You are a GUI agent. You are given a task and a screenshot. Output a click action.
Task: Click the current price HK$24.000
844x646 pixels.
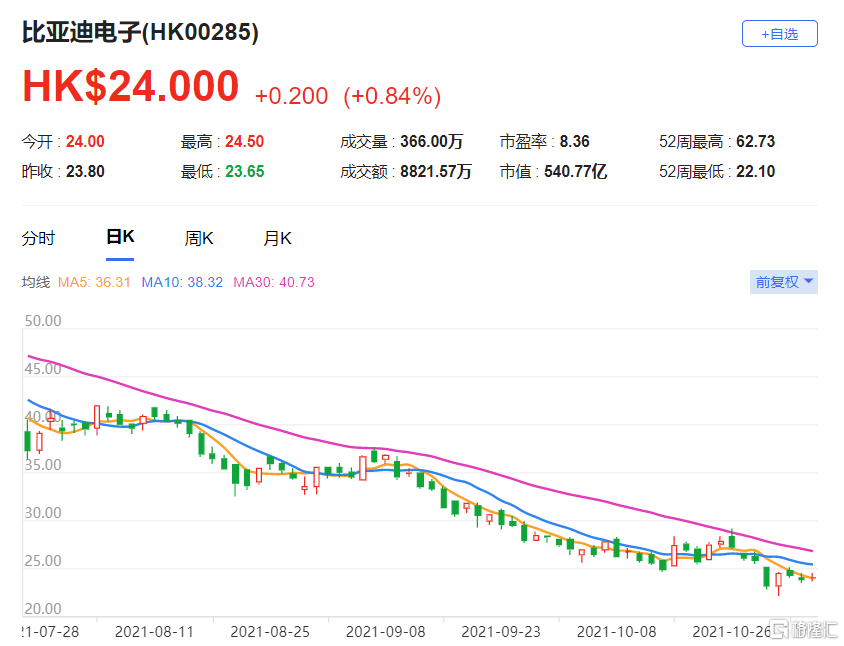click(x=130, y=86)
